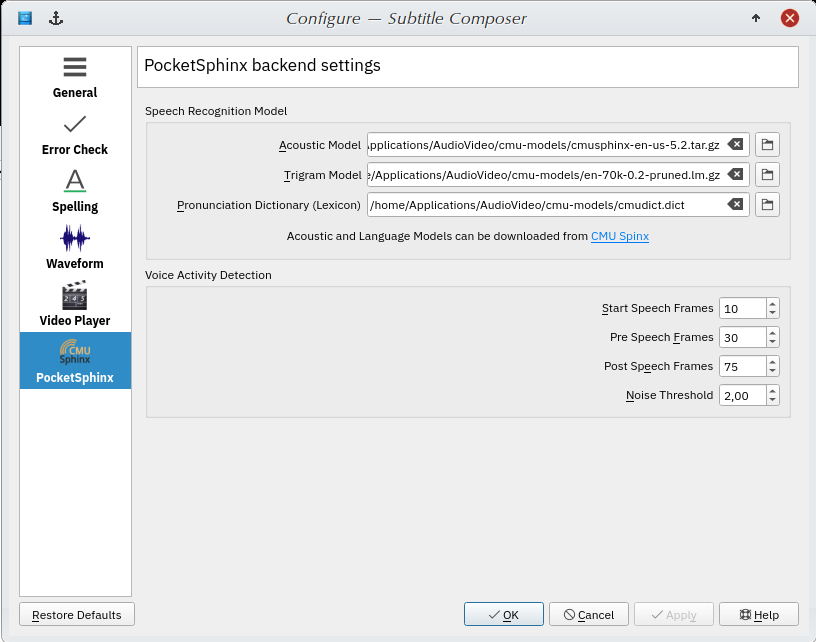The image size is (816, 642).
Task: Click the PocketSphinx backend settings heading
Action: [x=262, y=66]
